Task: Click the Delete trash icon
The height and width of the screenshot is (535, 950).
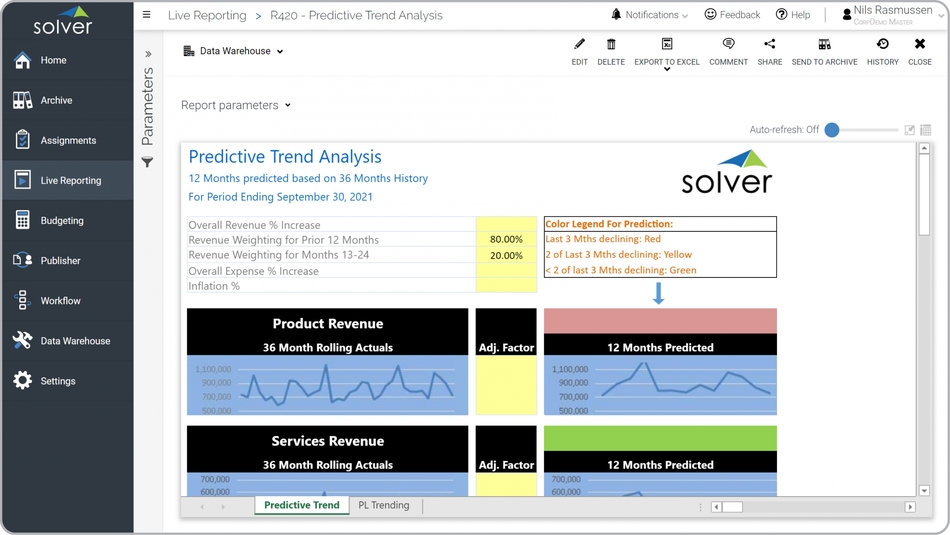Action: point(611,45)
